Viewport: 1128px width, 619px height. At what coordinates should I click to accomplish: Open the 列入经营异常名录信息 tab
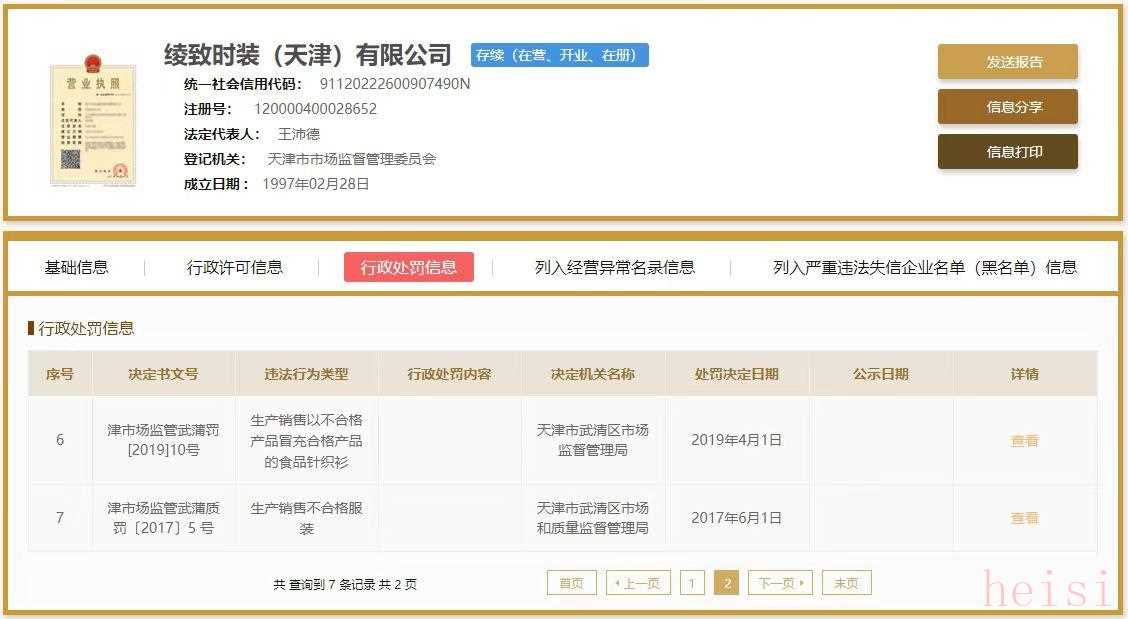tap(614, 267)
